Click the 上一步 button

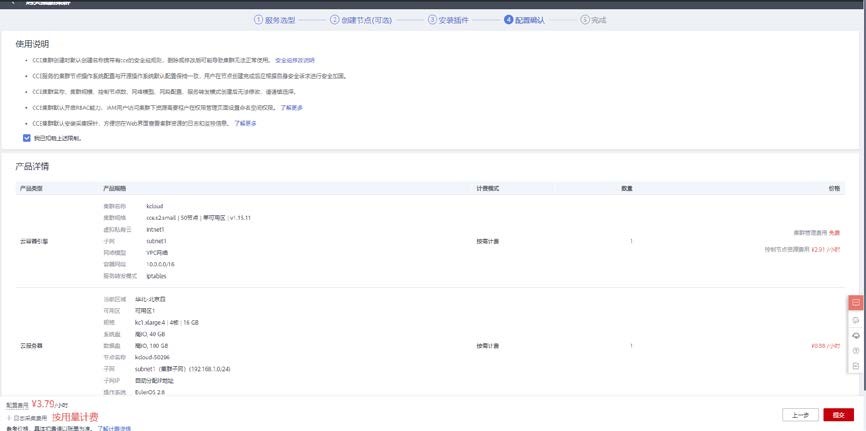point(800,415)
